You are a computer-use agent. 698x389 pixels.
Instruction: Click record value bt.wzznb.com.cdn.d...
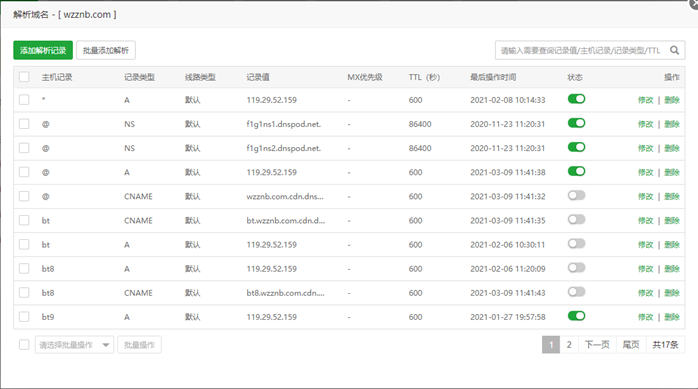tap(286, 220)
